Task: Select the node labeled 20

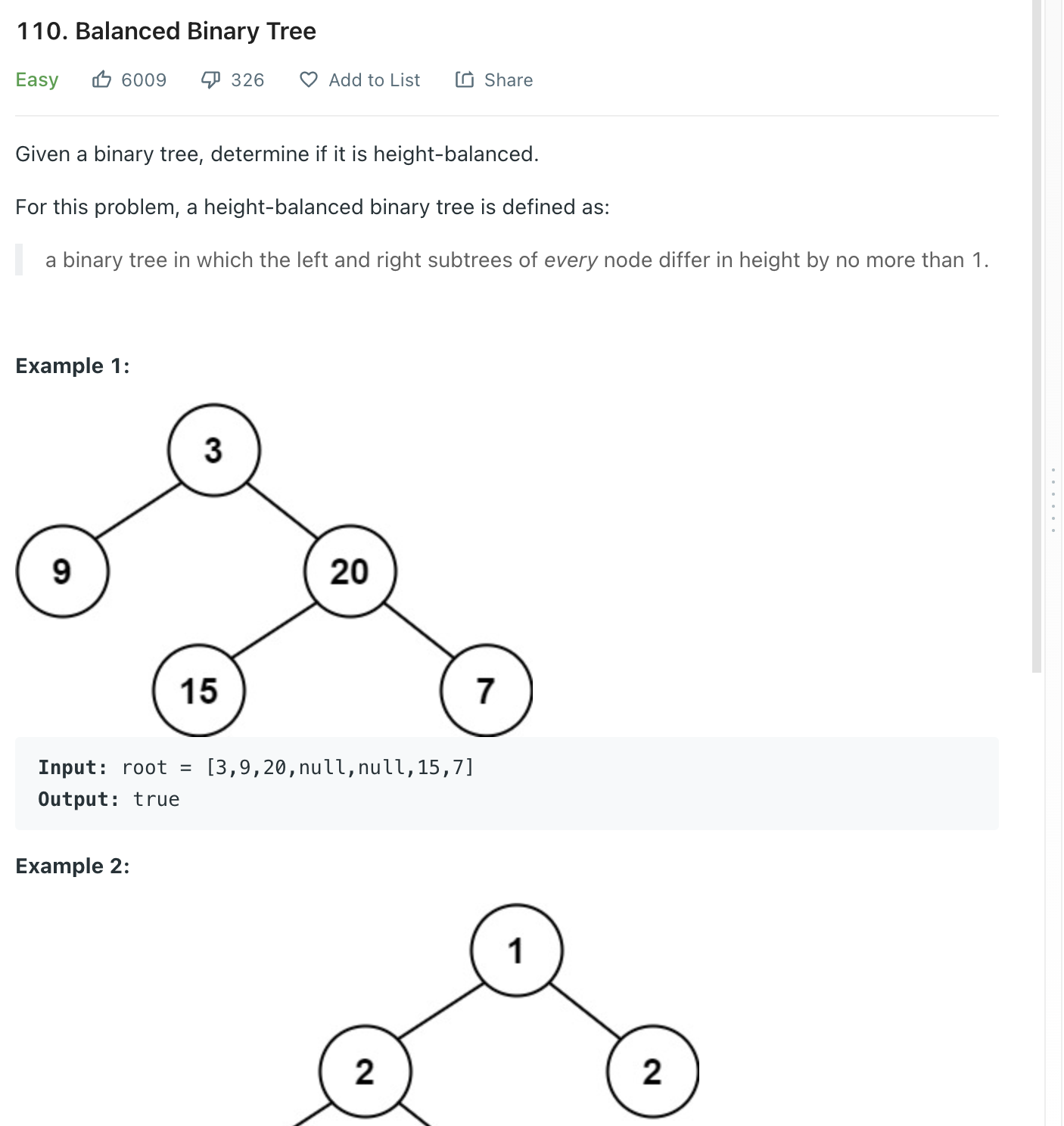Action: [350, 572]
